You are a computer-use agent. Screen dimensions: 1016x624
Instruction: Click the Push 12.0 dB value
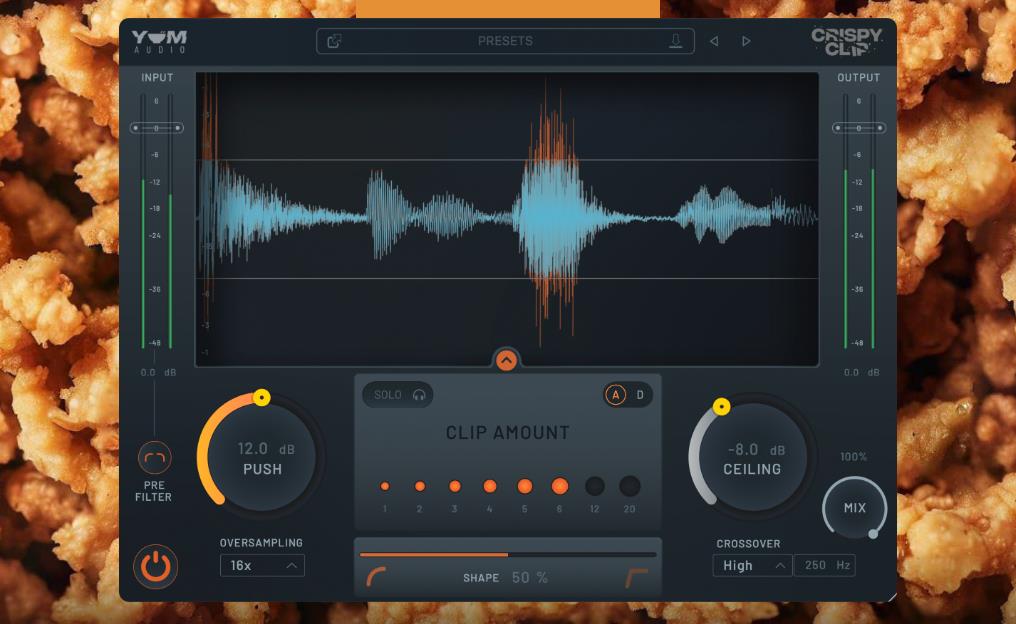[x=266, y=449]
